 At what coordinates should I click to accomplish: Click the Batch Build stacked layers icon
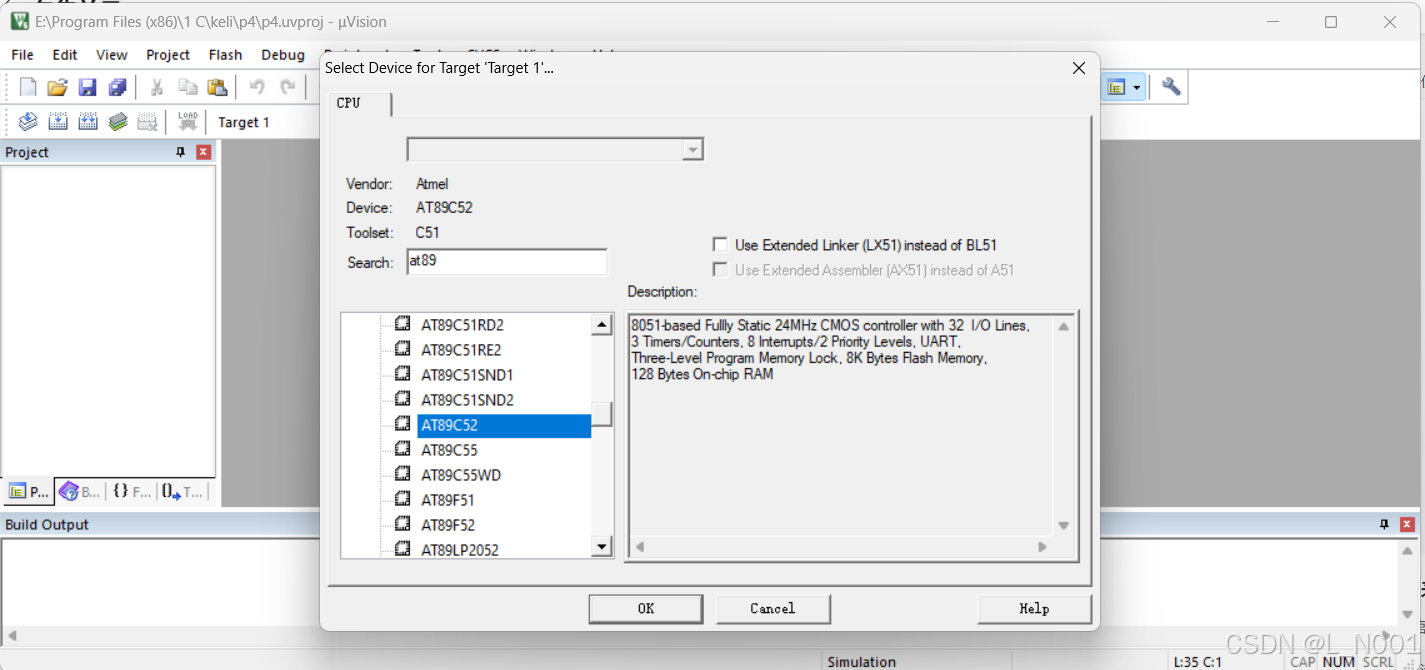[118, 122]
